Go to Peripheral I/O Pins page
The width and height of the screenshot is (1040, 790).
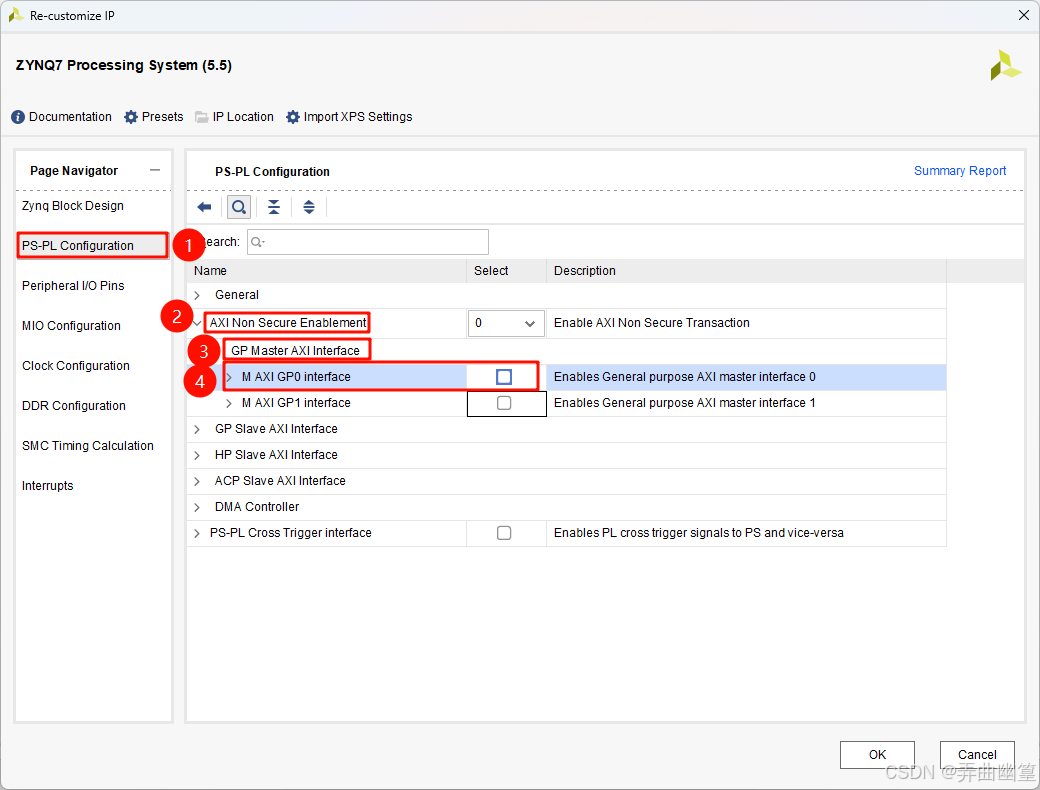[x=73, y=285]
